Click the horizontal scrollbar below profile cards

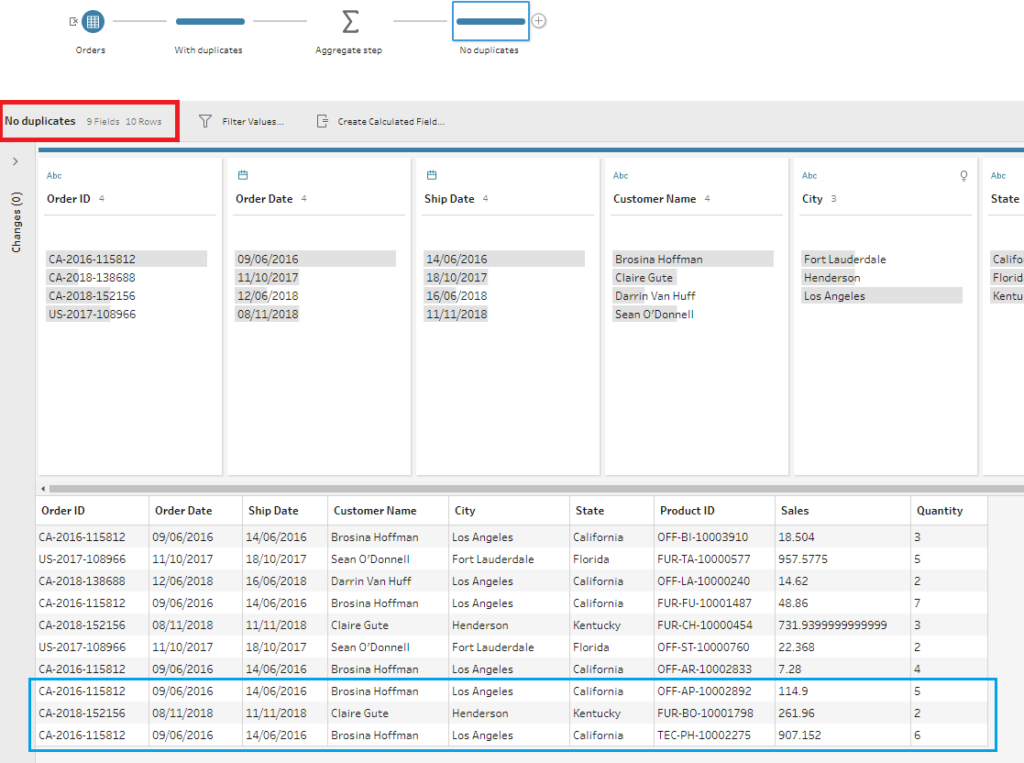(500, 489)
